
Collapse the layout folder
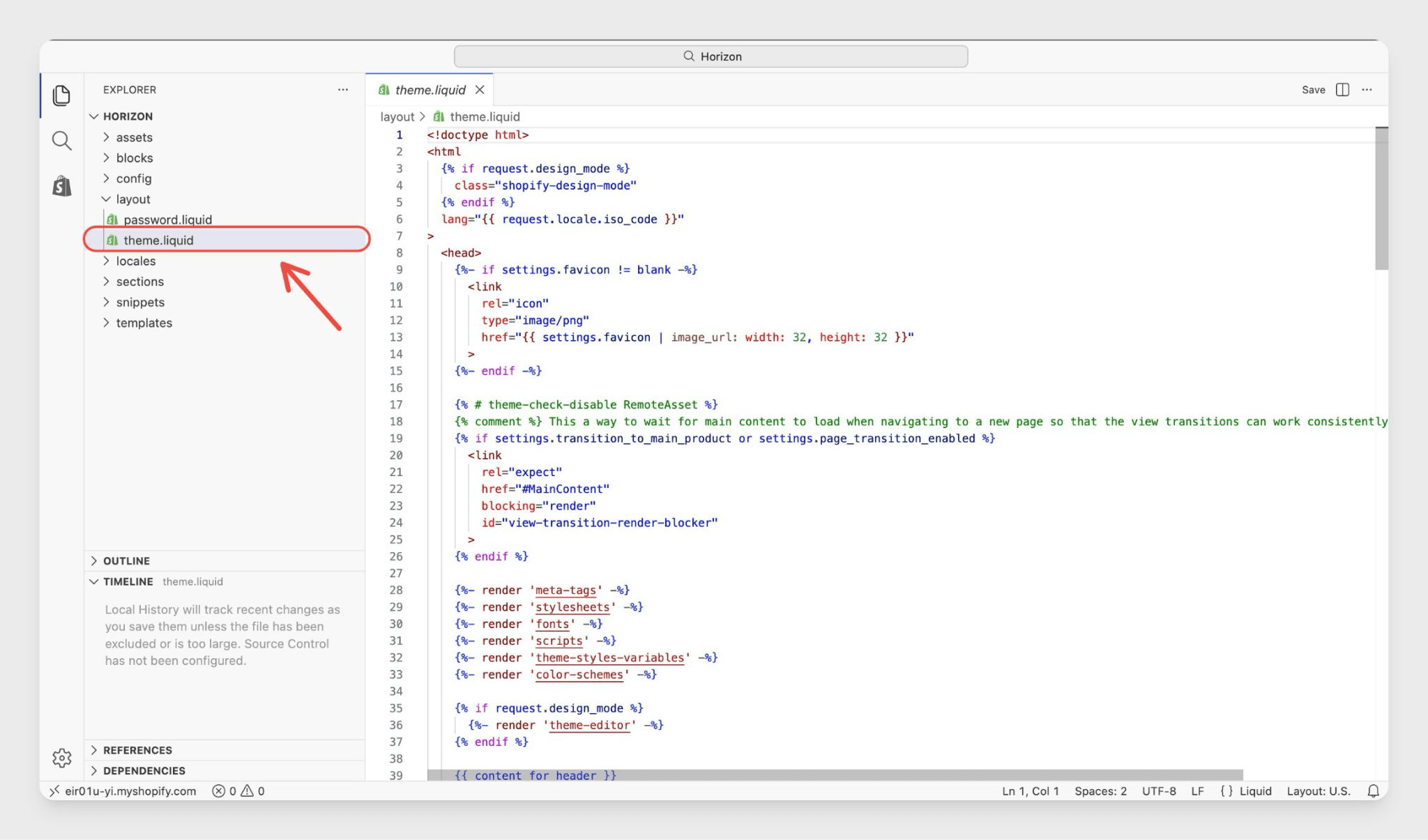tap(106, 199)
